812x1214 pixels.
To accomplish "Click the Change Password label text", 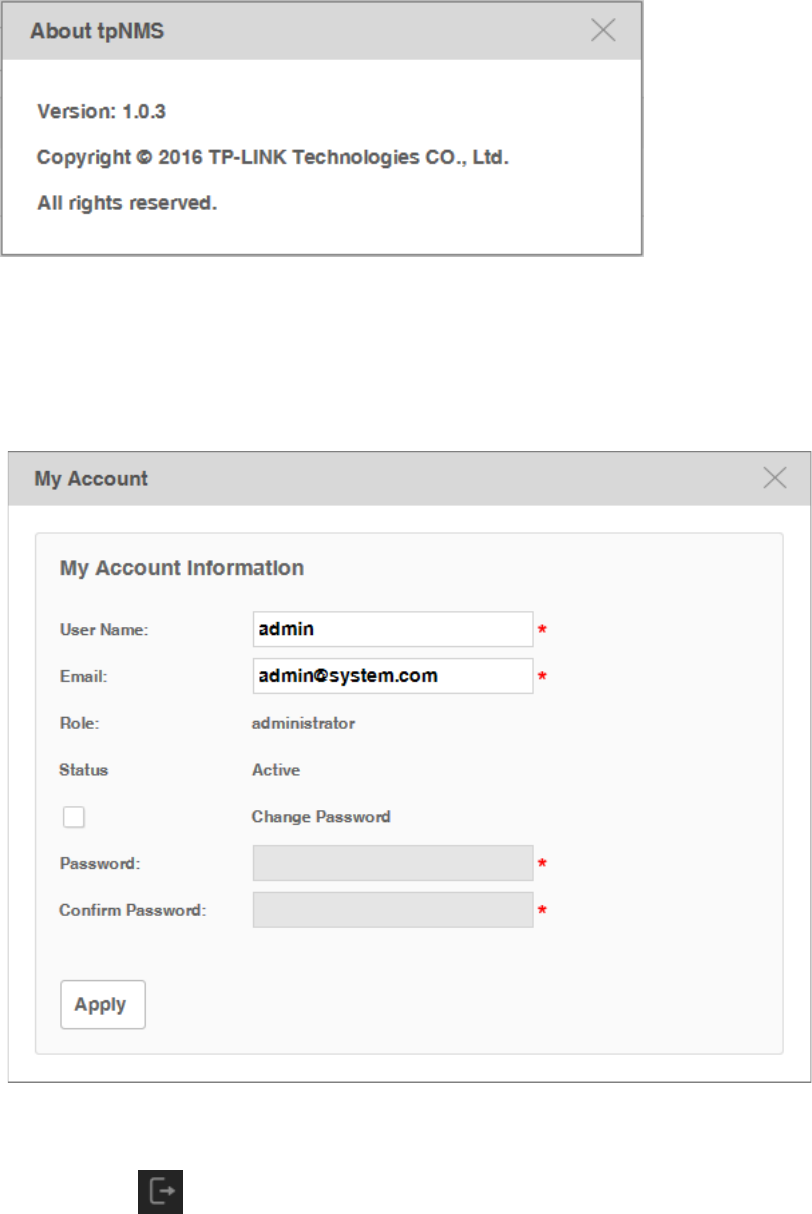I will click(321, 817).
